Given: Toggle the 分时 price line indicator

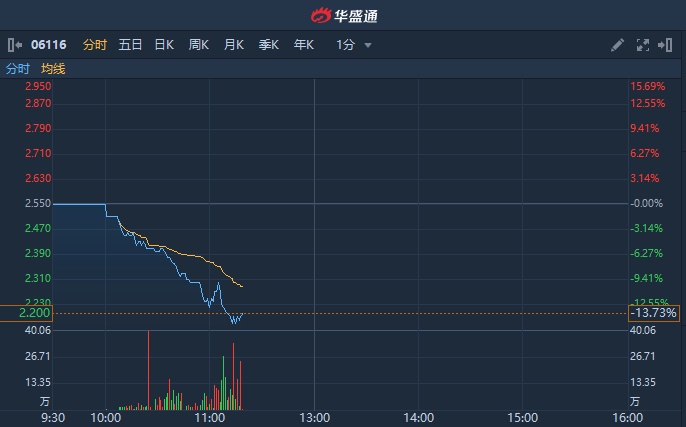Looking at the screenshot, I should [x=18, y=69].
